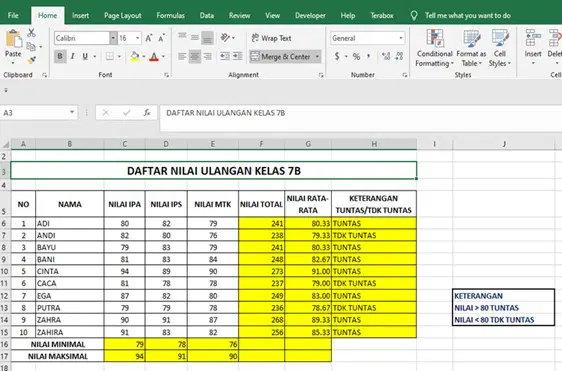The width and height of the screenshot is (562, 371).
Task: Switch to the Terabox tab
Action: click(382, 15)
